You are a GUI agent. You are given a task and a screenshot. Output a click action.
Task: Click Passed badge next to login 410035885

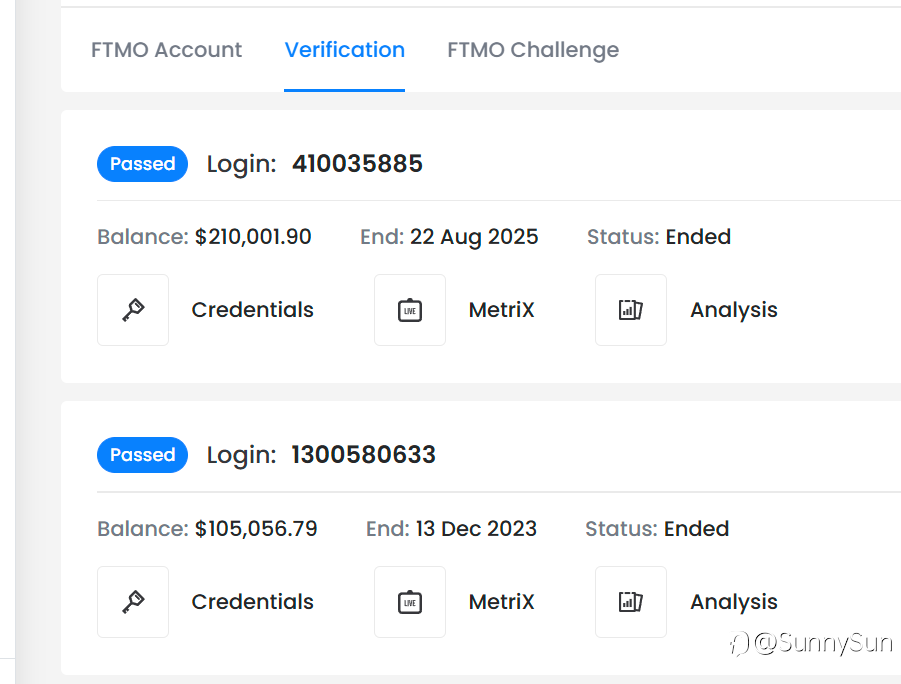(142, 164)
